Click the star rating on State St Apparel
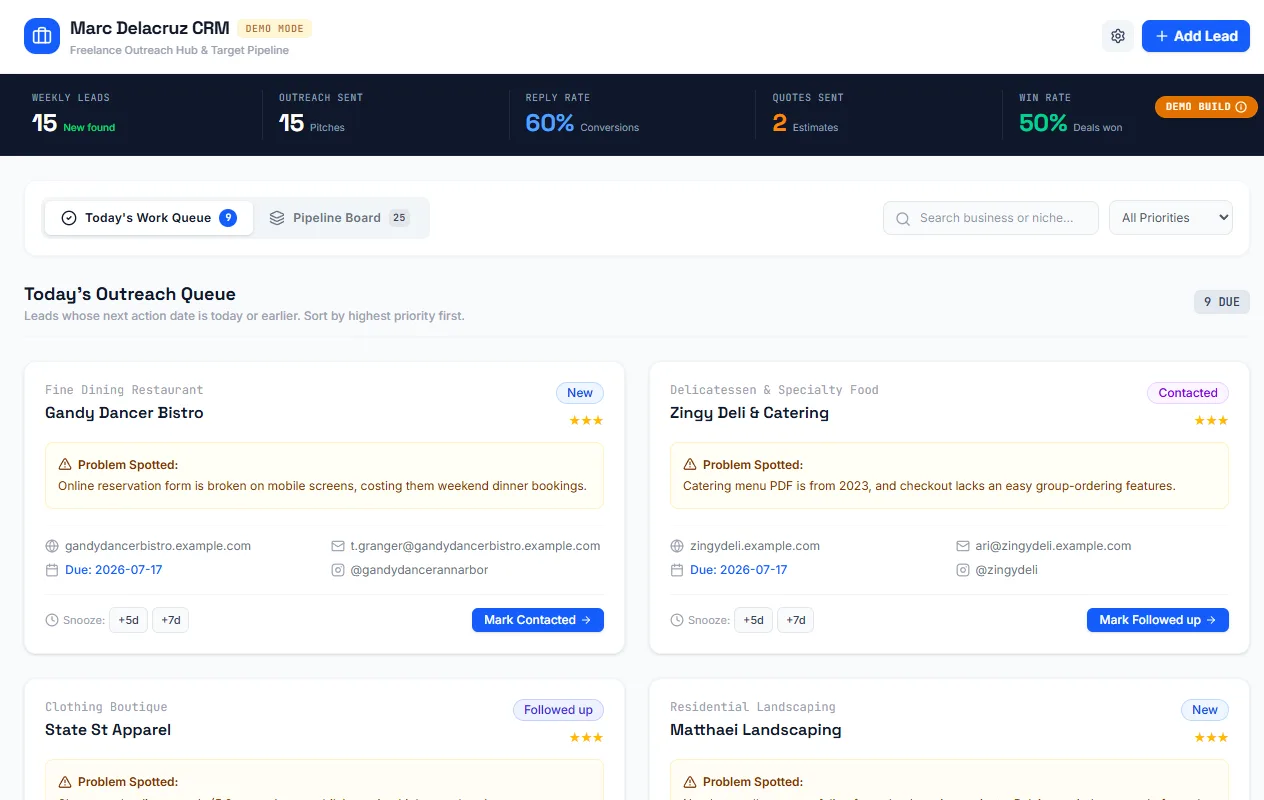The height and width of the screenshot is (800, 1264). coord(586,738)
